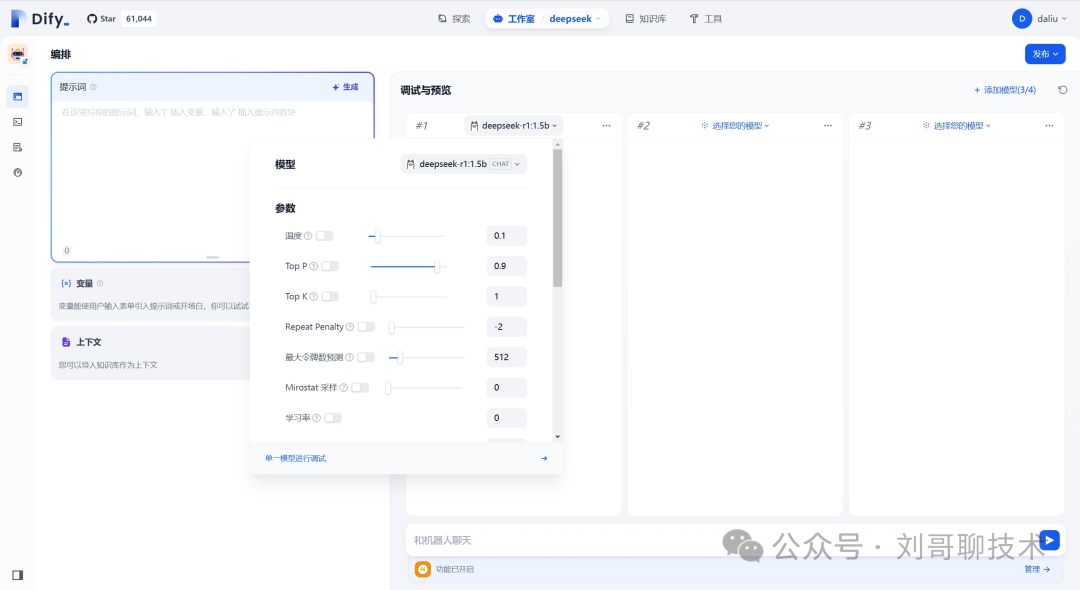Image resolution: width=1080 pixels, height=590 pixels.
Task: Toggle the Repeat Penalty switch
Action: [x=366, y=327]
